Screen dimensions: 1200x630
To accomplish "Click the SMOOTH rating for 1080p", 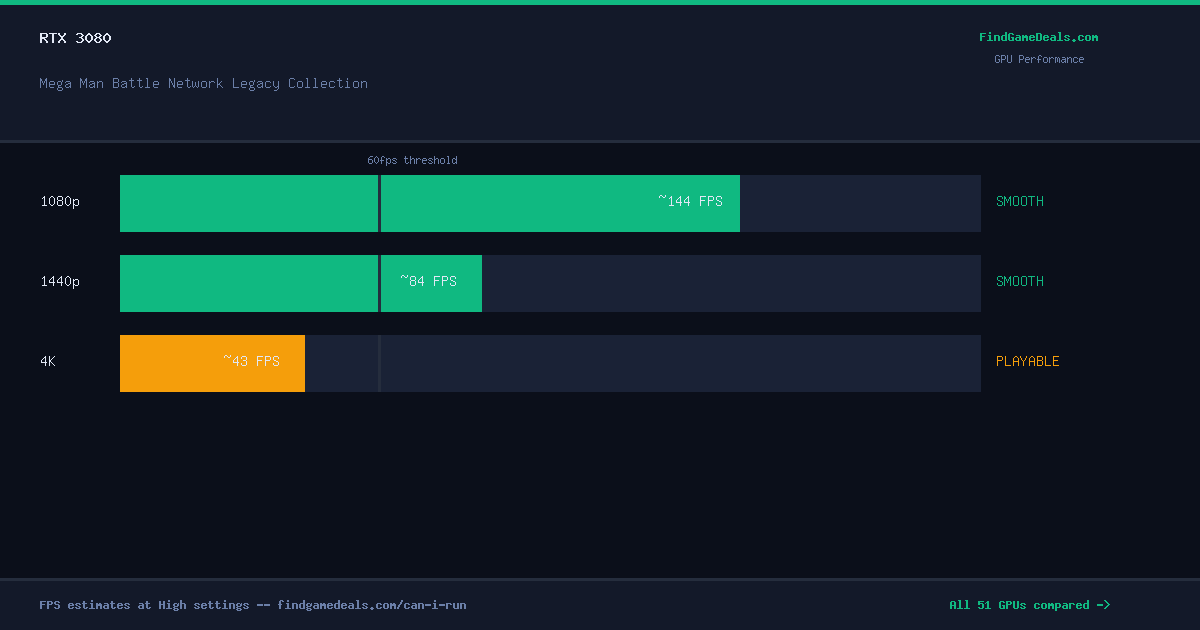I will [x=1019, y=201].
